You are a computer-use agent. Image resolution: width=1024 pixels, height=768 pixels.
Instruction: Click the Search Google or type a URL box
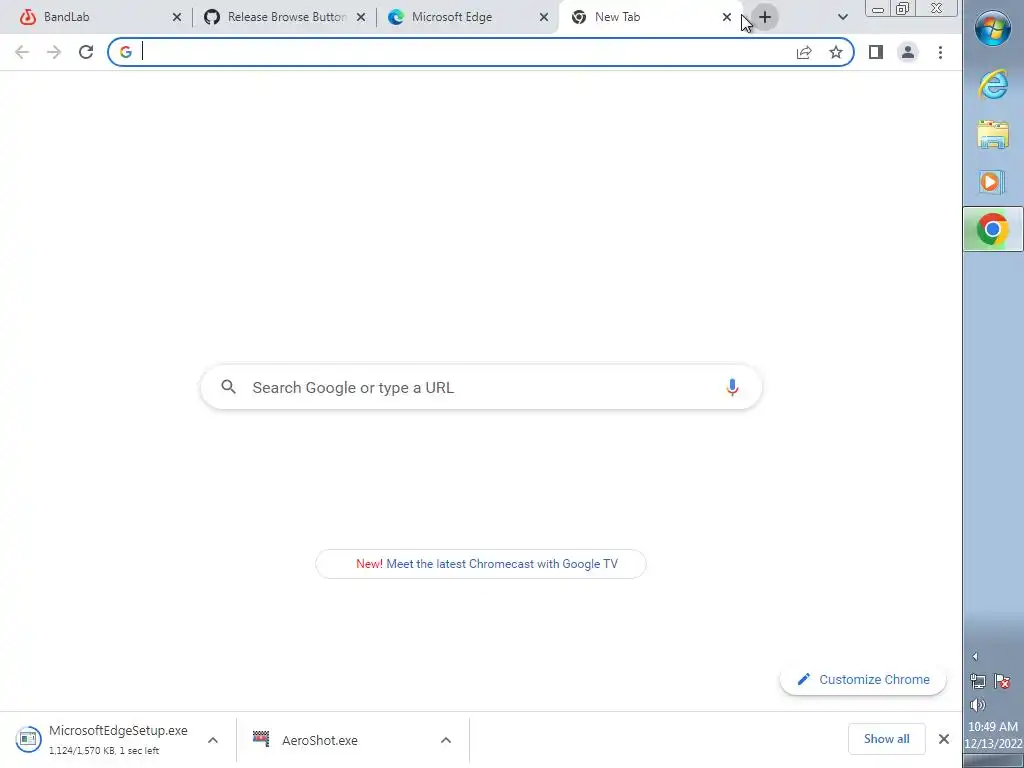click(x=481, y=387)
